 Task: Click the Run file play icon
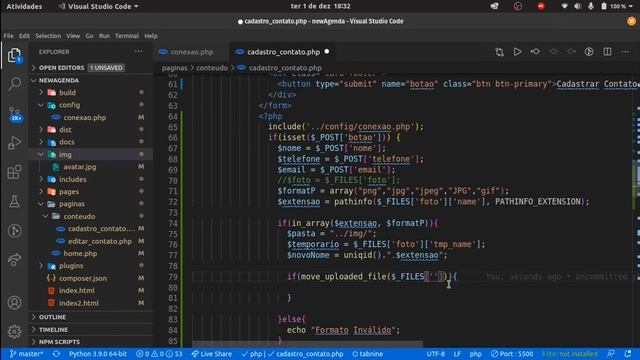pyautogui.click(x=517, y=52)
